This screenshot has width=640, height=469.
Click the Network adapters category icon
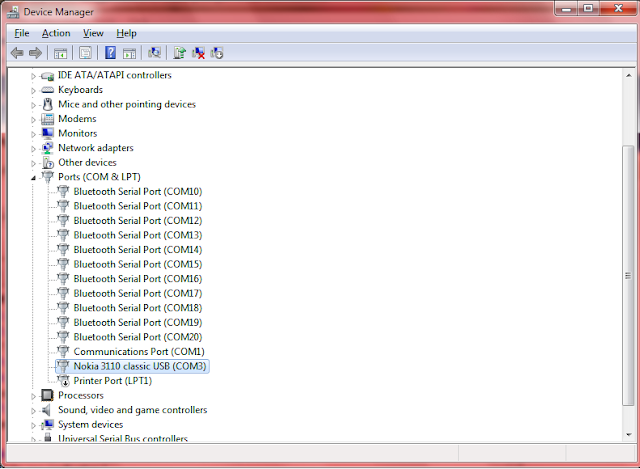coord(47,148)
